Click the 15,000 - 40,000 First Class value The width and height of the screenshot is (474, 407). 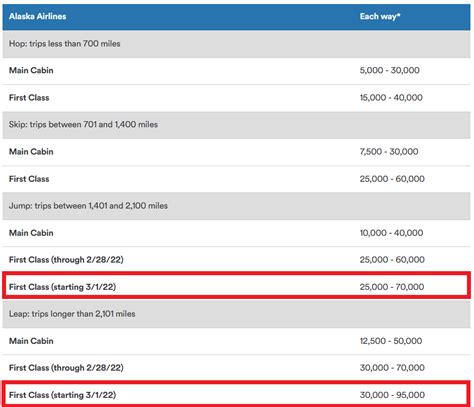(x=391, y=98)
